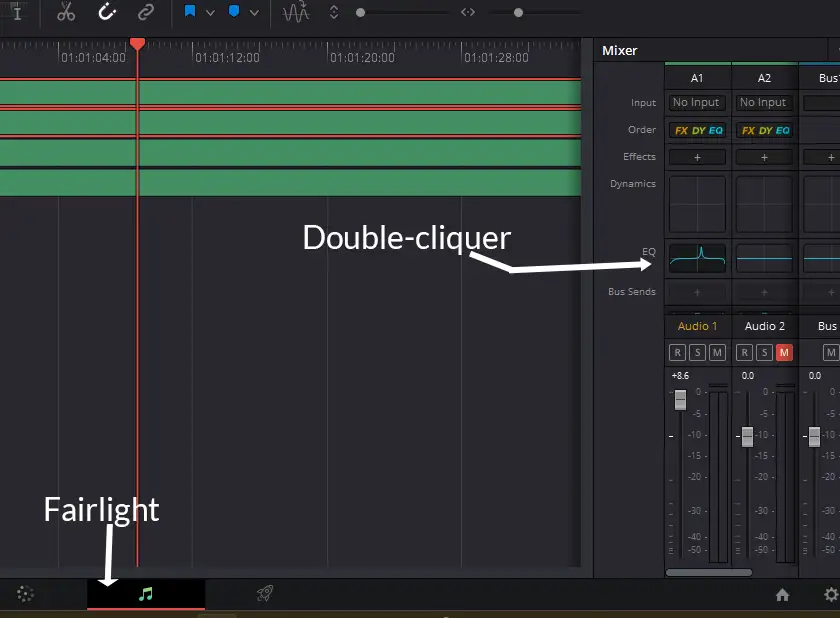Toggle the link selection chain icon
The width and height of the screenshot is (840, 618).
(146, 13)
